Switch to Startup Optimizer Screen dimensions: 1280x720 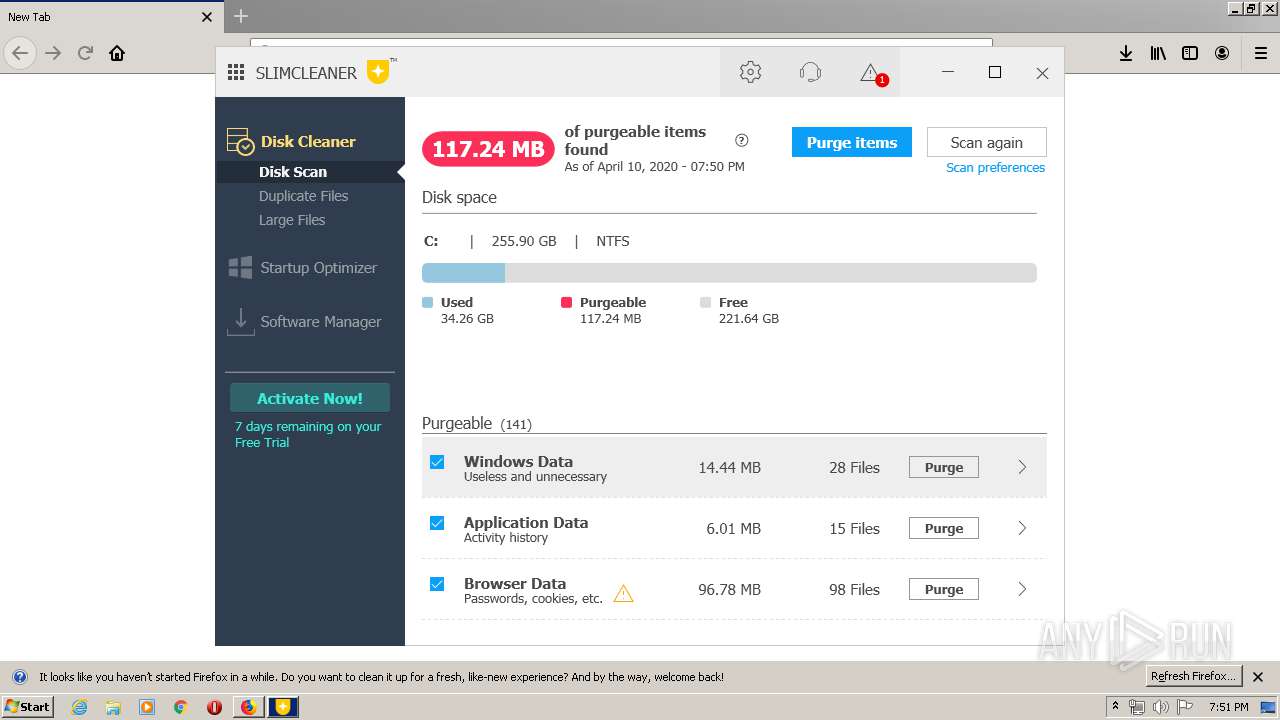pyautogui.click(x=318, y=268)
